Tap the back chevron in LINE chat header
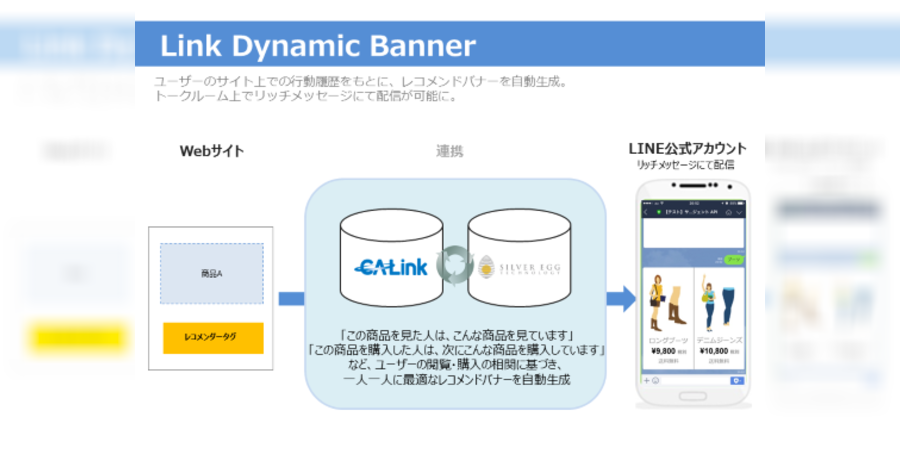Screen dimensions: 900x473 coord(646,212)
